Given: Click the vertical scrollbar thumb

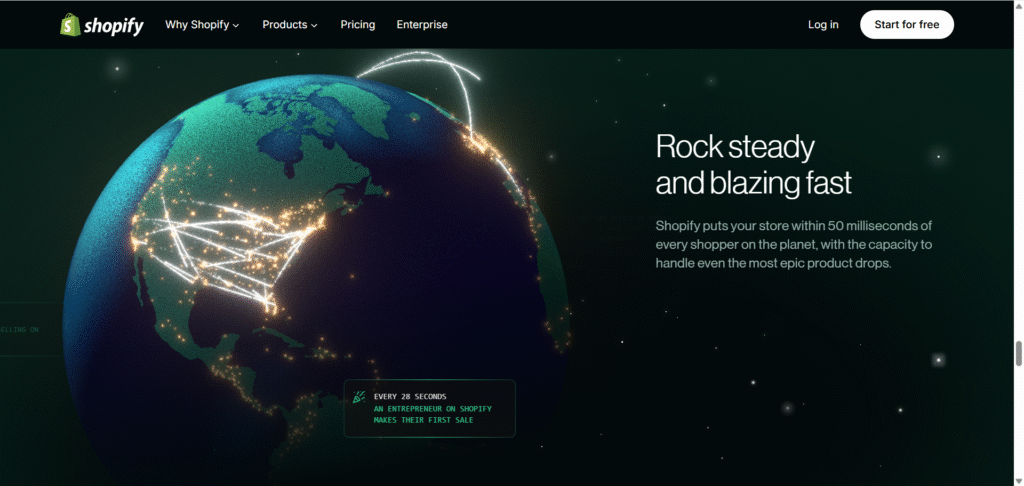Looking at the screenshot, I should (1018, 353).
